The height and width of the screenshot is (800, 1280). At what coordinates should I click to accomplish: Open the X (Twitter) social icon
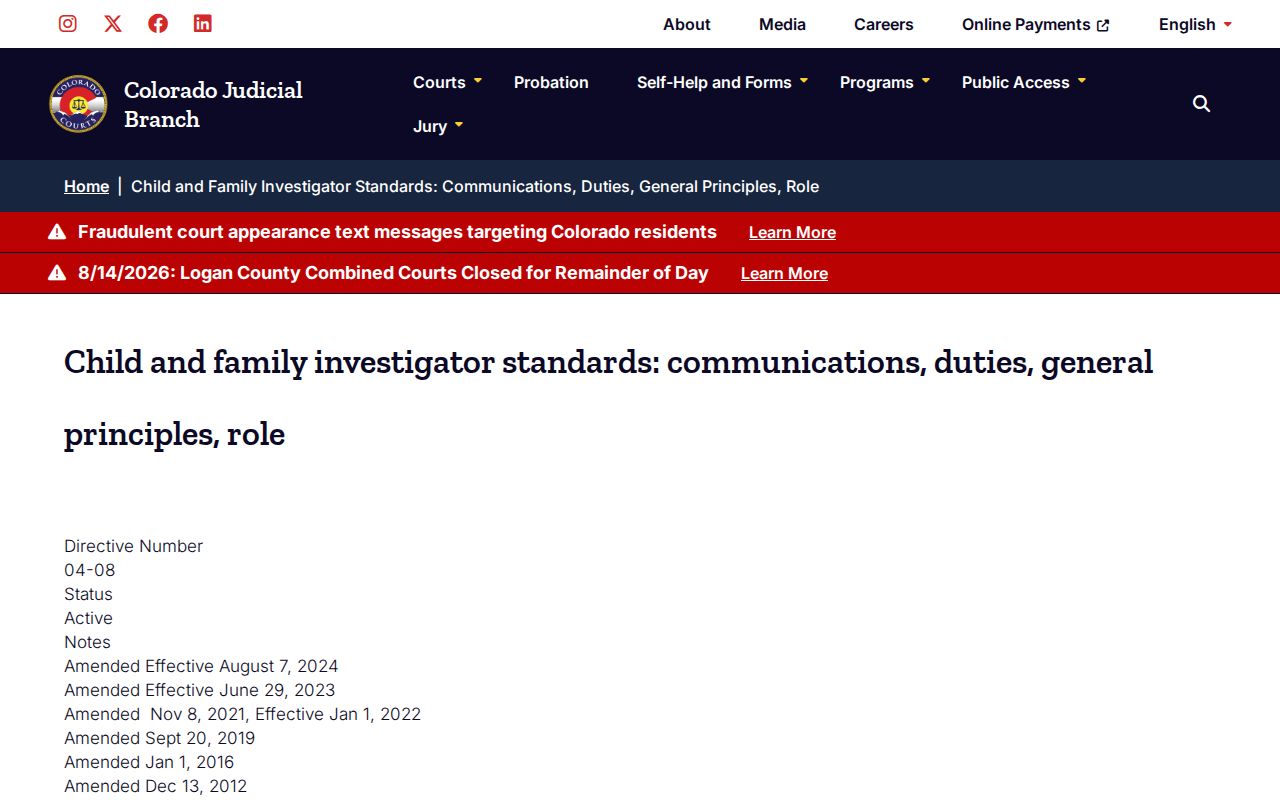pyautogui.click(x=113, y=23)
